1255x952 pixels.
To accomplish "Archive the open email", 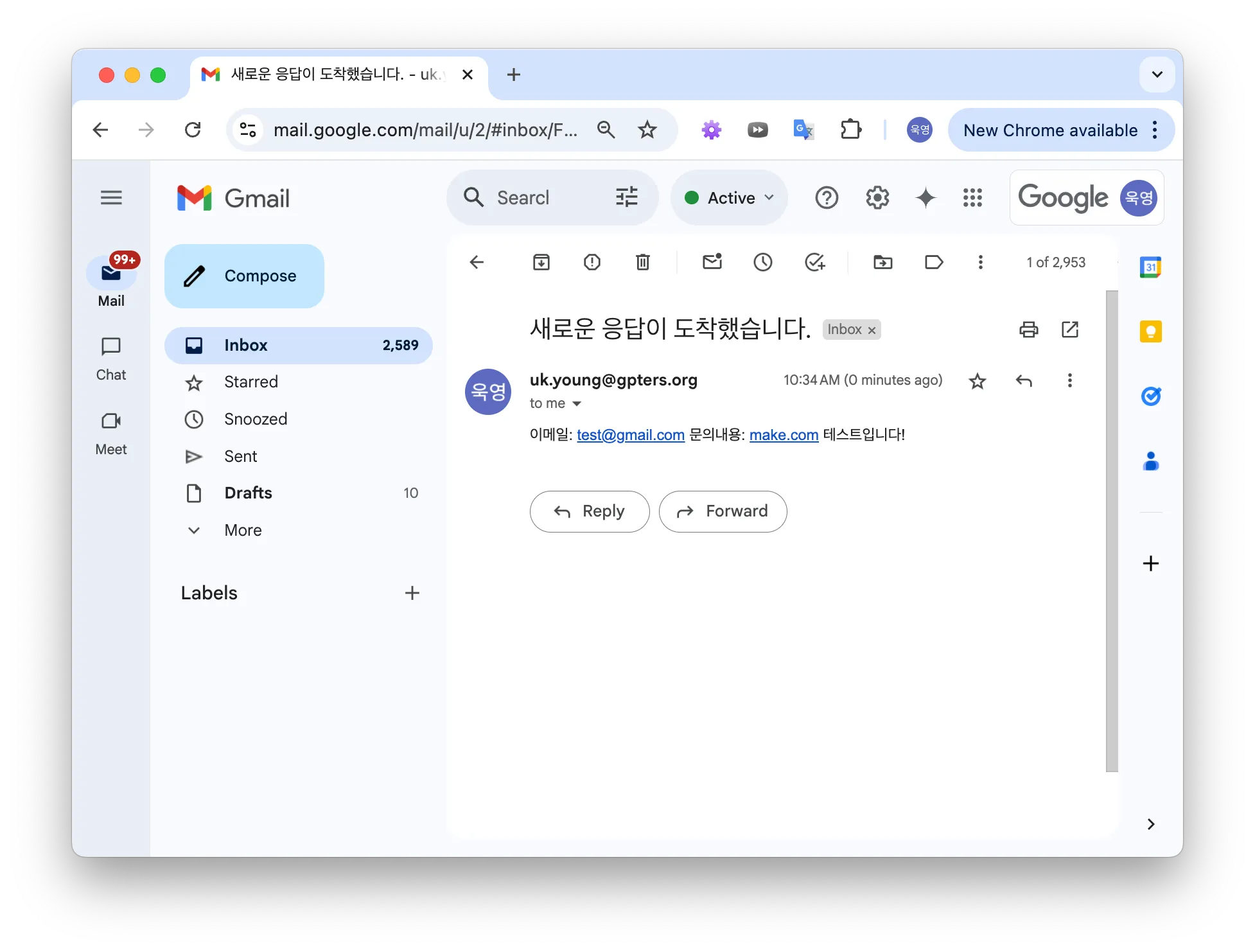I will pyautogui.click(x=541, y=262).
